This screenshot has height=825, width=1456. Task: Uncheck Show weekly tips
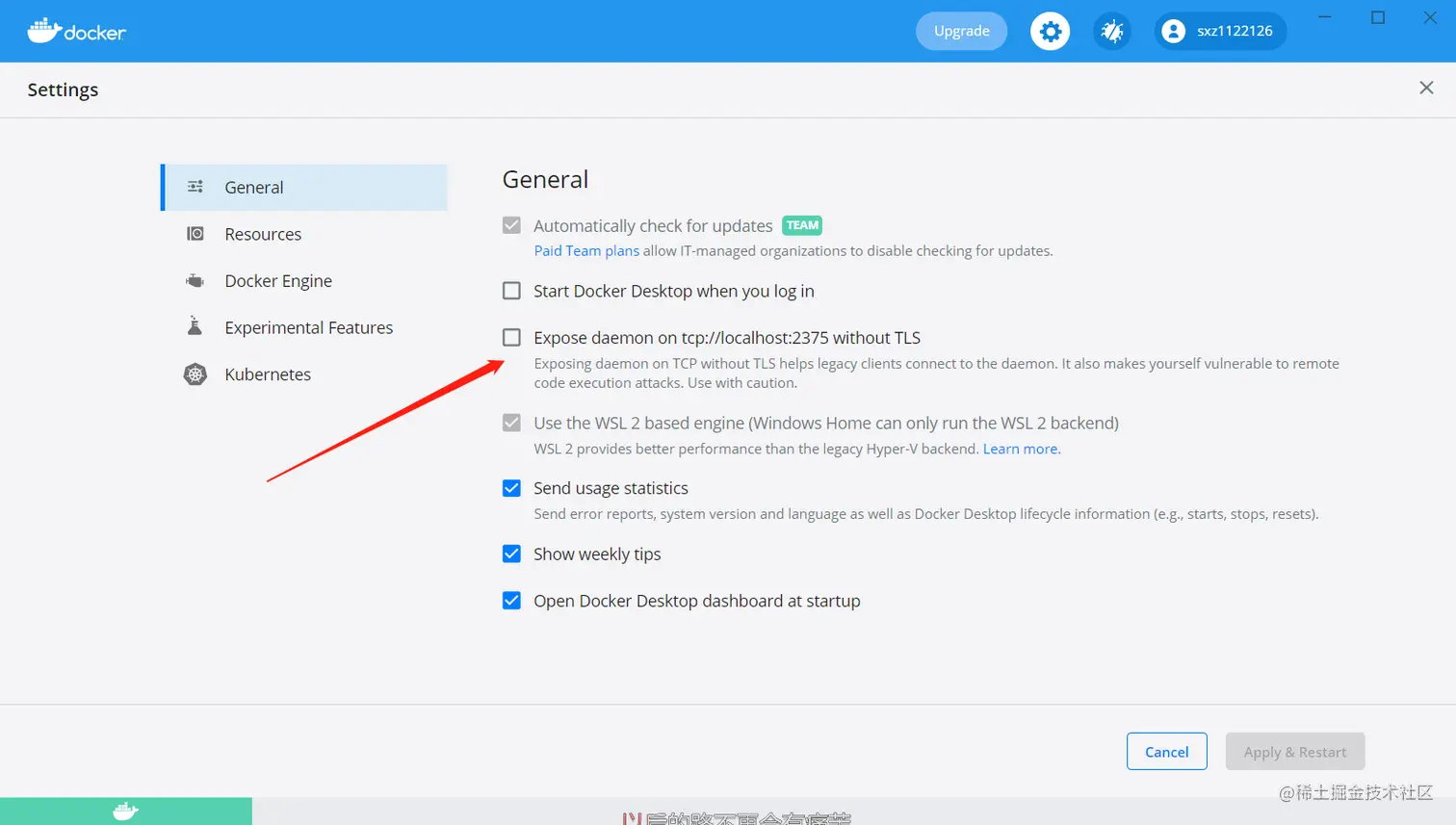point(511,554)
